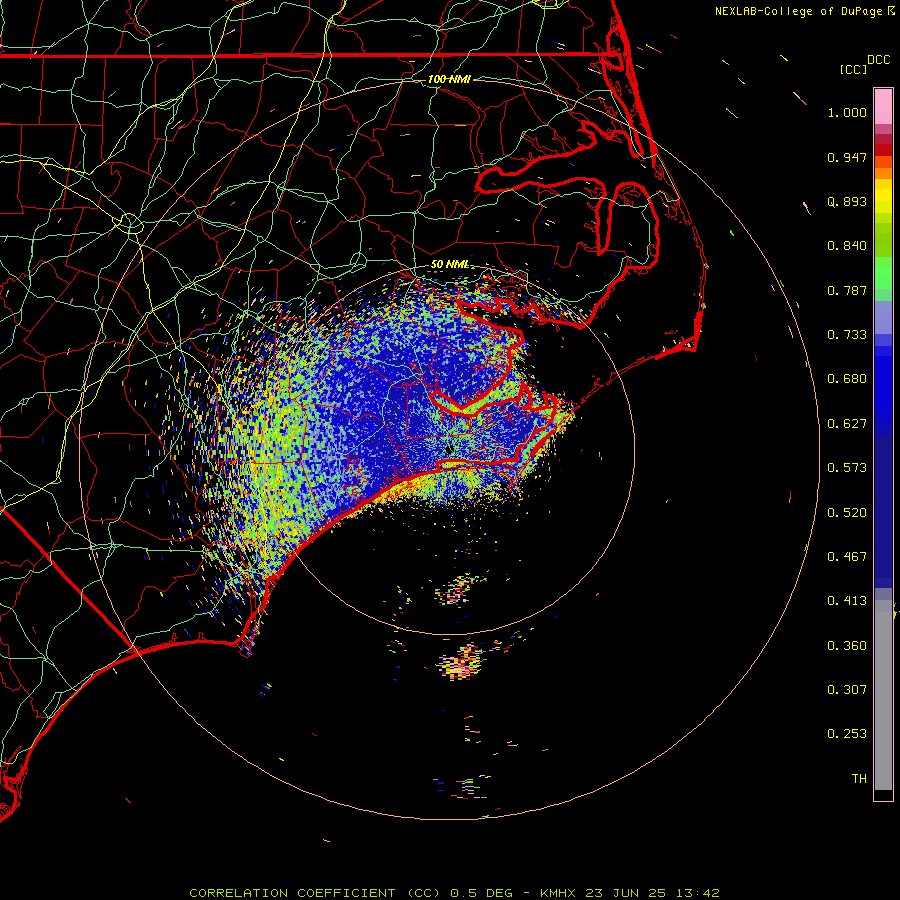Click the 1.000 scale value
The image size is (900, 900).
pyautogui.click(x=847, y=113)
